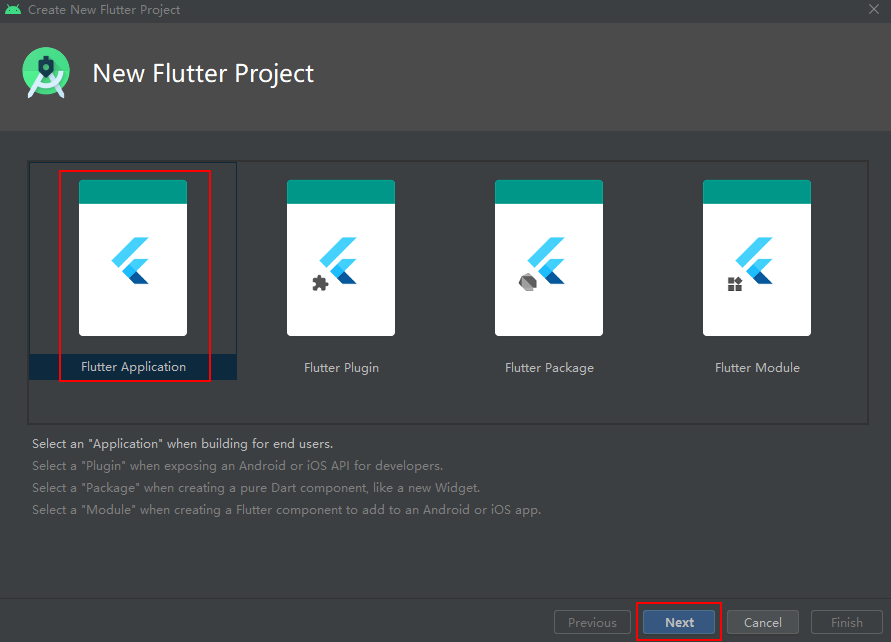
Task: Click the module grid badge on the Flutter Module card
Action: coord(736,284)
